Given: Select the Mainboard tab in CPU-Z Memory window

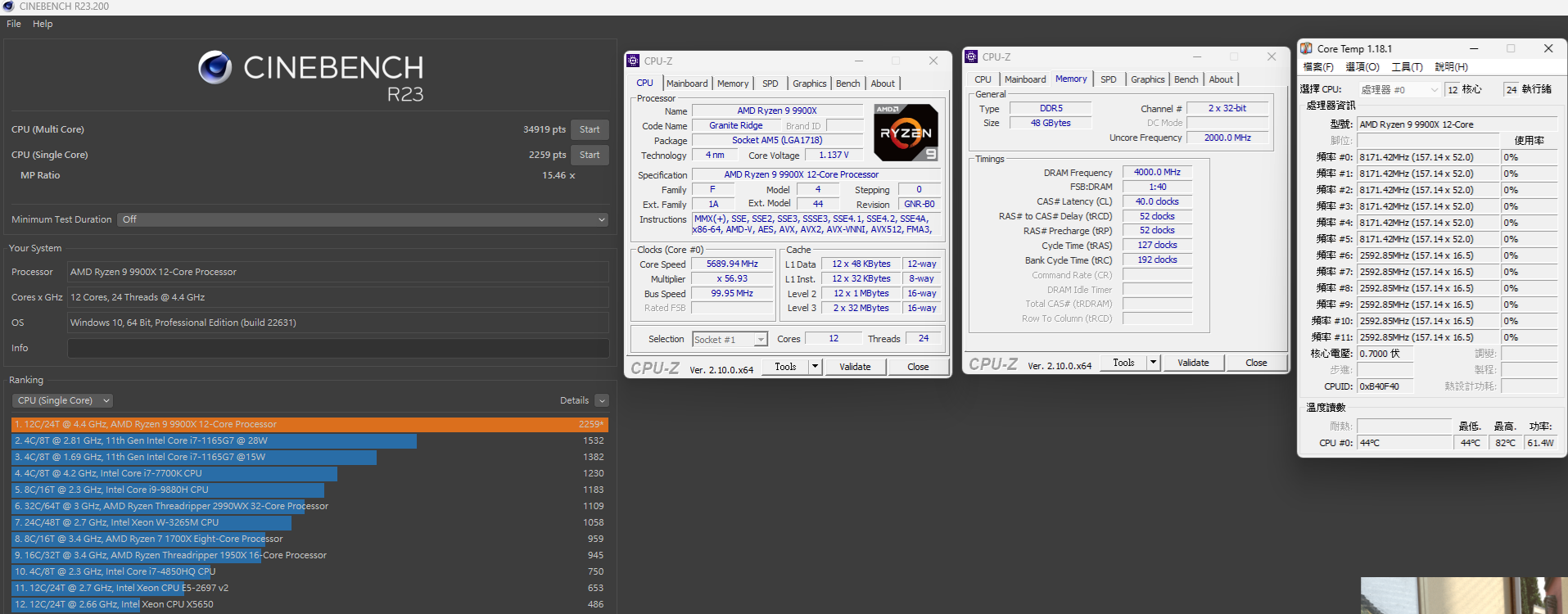Looking at the screenshot, I should click(1025, 79).
